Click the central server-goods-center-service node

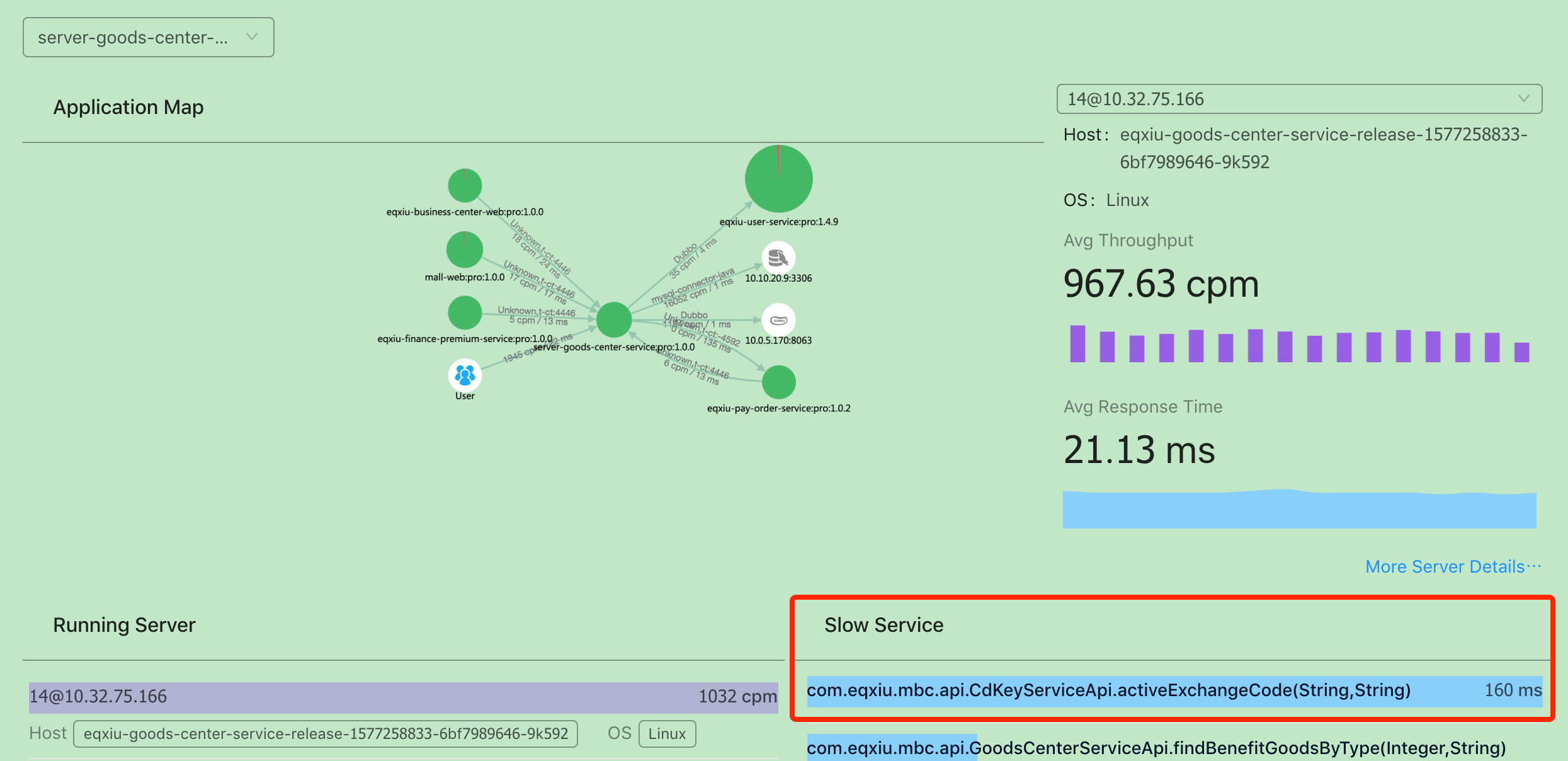613,319
